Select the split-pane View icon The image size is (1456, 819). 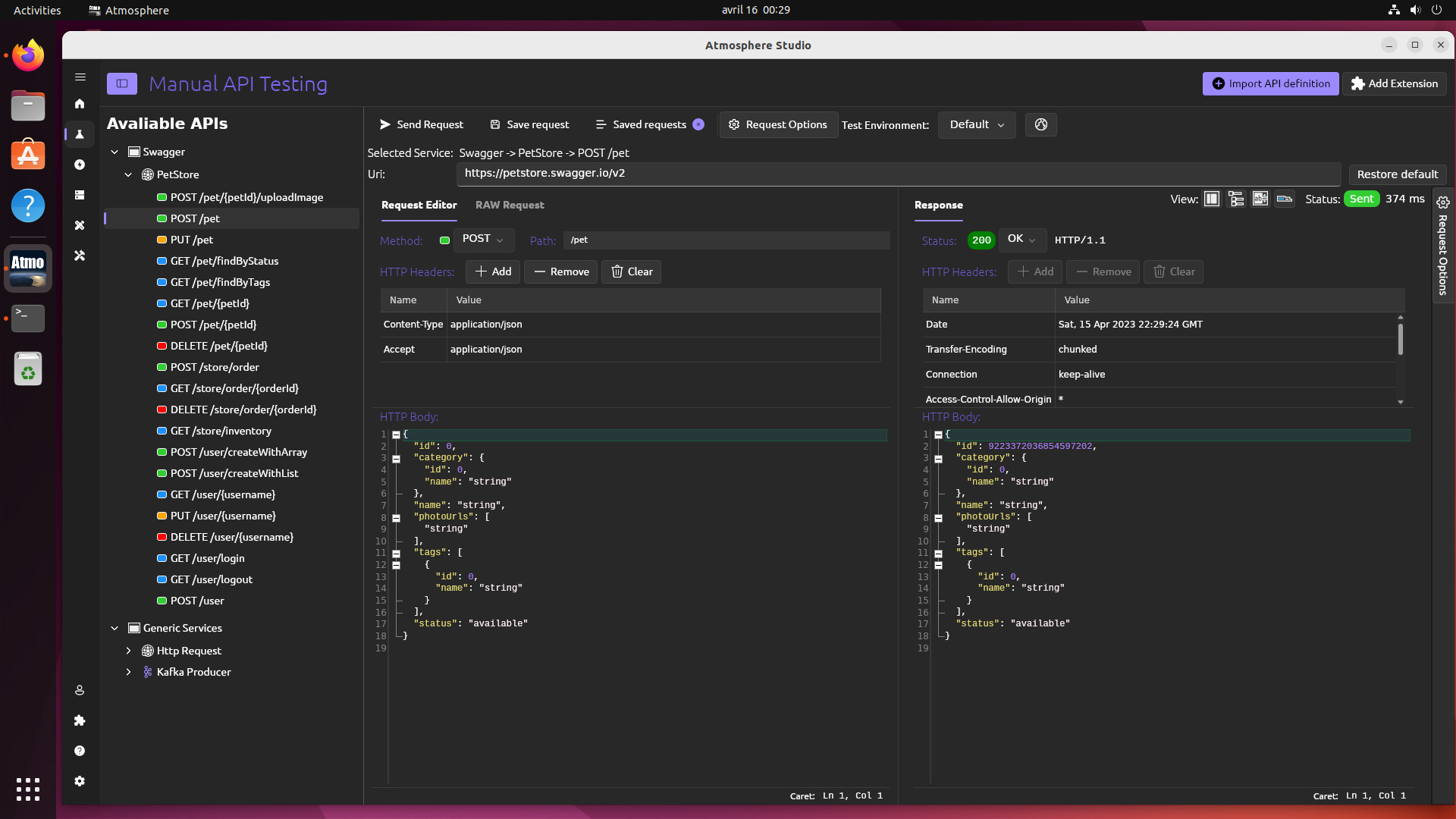coord(1211,199)
